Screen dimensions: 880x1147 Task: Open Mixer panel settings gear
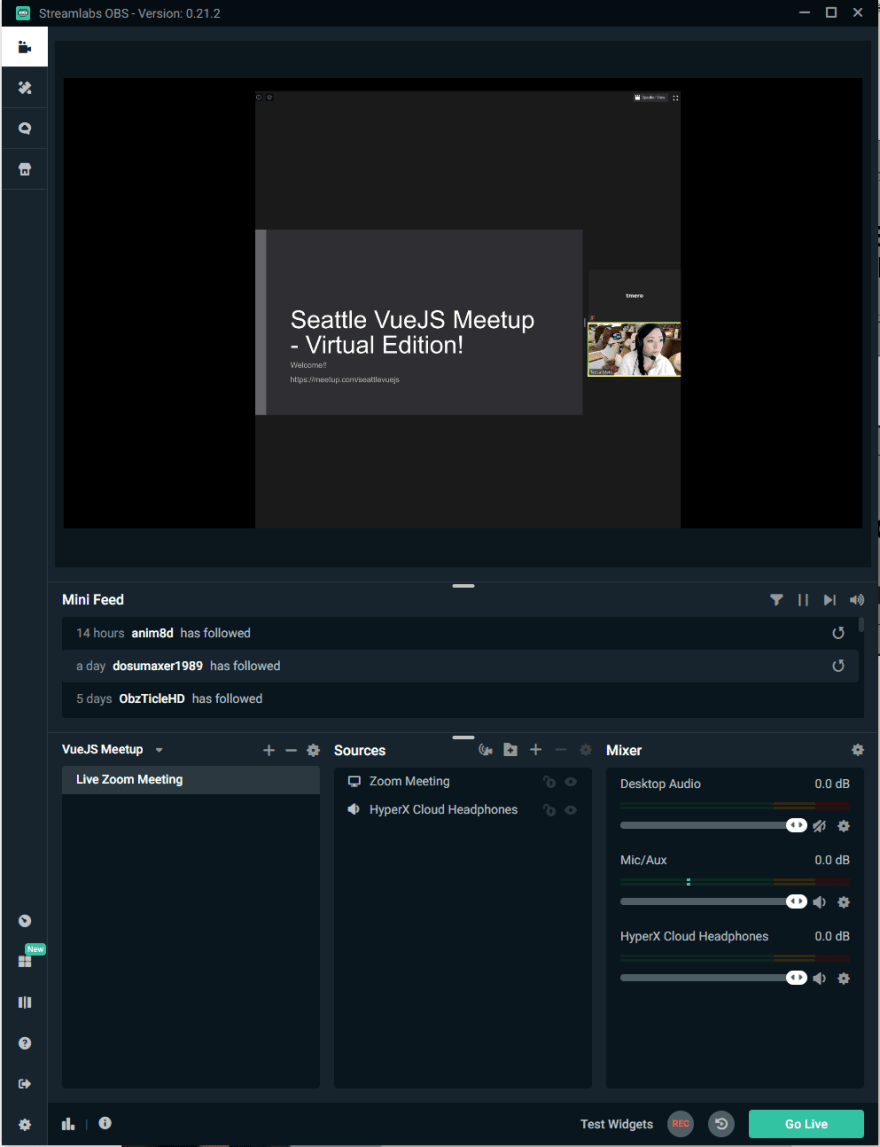(857, 750)
